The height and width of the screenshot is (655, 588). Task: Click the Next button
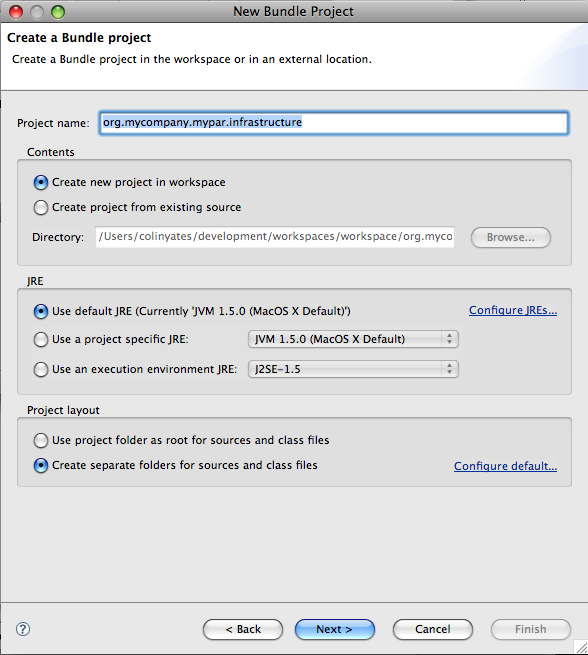click(x=335, y=629)
